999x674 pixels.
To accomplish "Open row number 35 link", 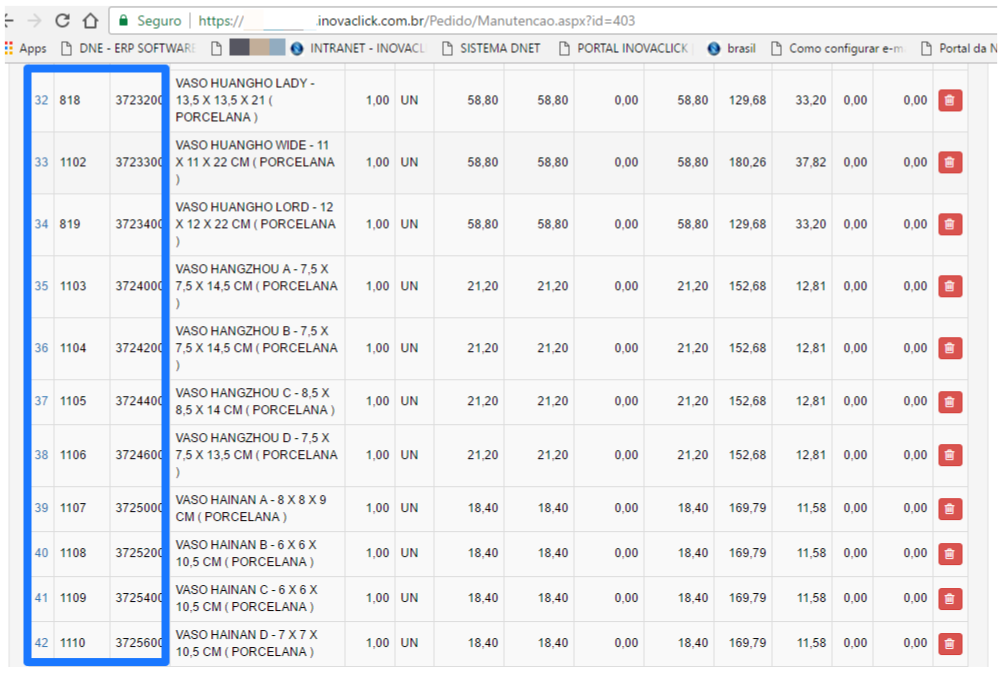I will click(41, 286).
